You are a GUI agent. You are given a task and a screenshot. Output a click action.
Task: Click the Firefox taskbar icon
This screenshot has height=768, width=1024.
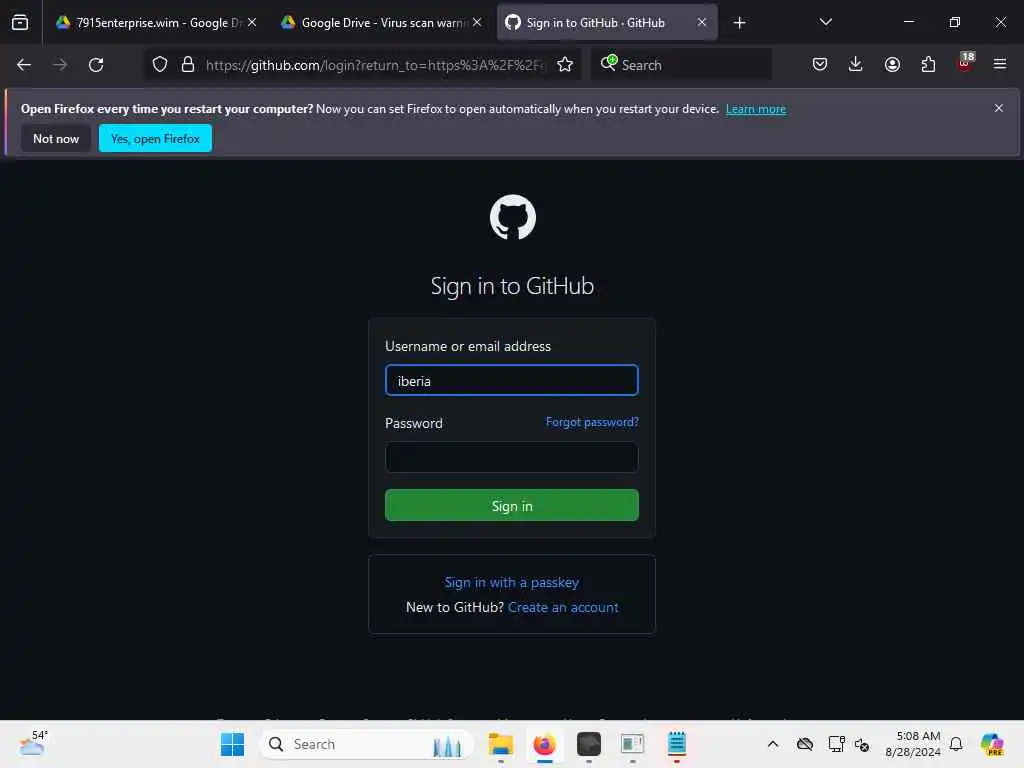(545, 744)
